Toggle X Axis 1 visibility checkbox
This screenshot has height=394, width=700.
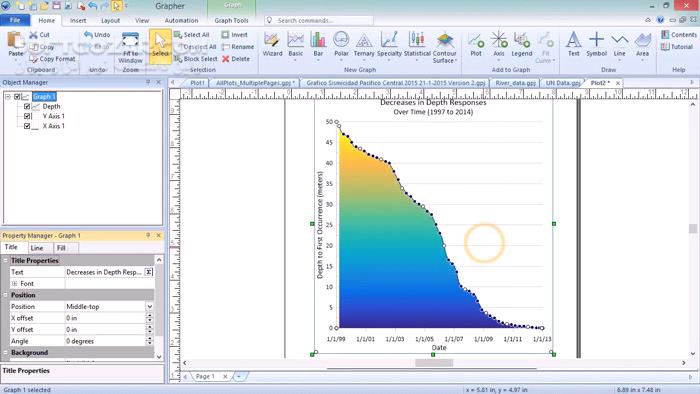pos(27,126)
